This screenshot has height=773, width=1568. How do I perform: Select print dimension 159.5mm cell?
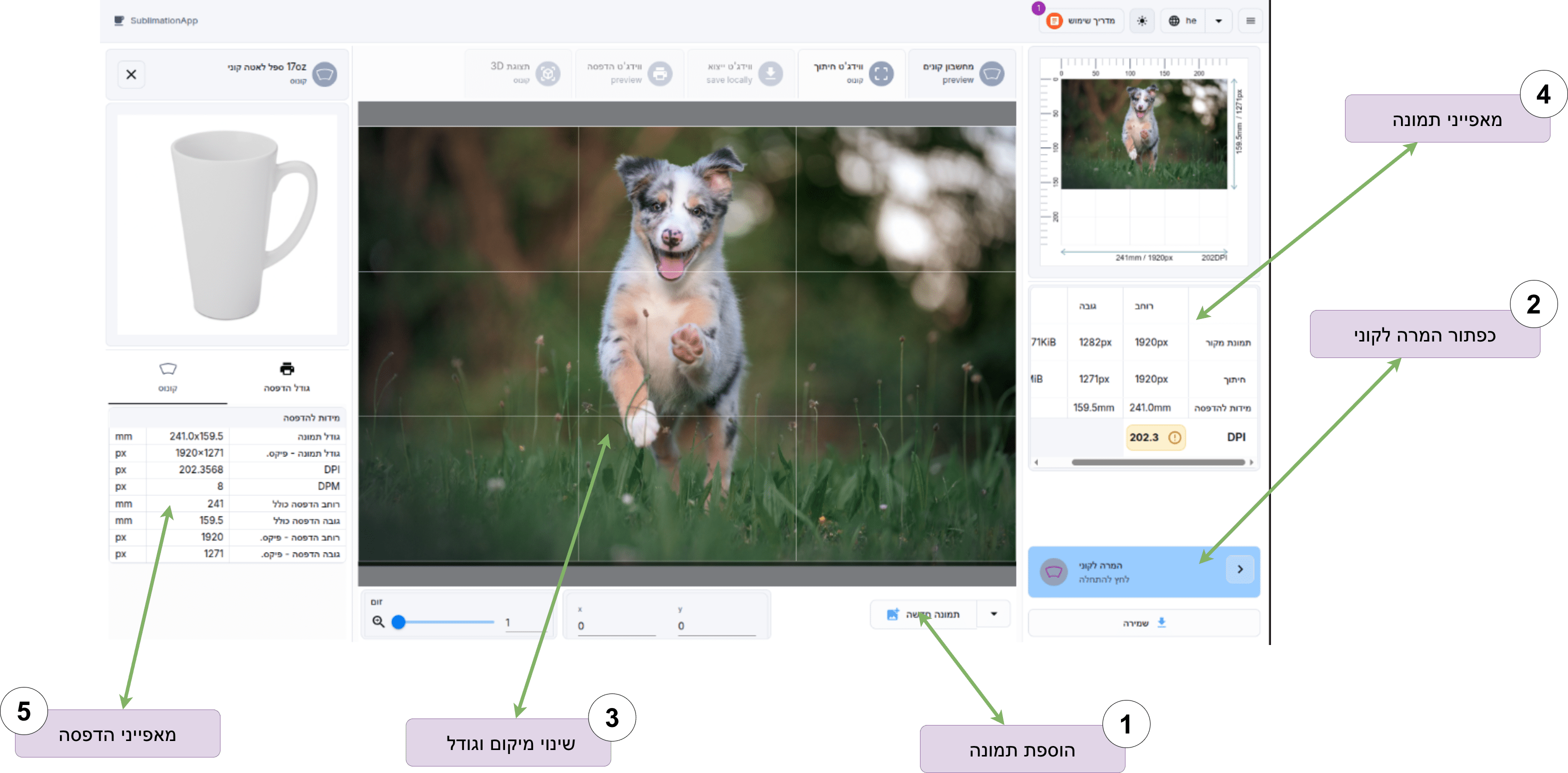pyautogui.click(x=1093, y=407)
